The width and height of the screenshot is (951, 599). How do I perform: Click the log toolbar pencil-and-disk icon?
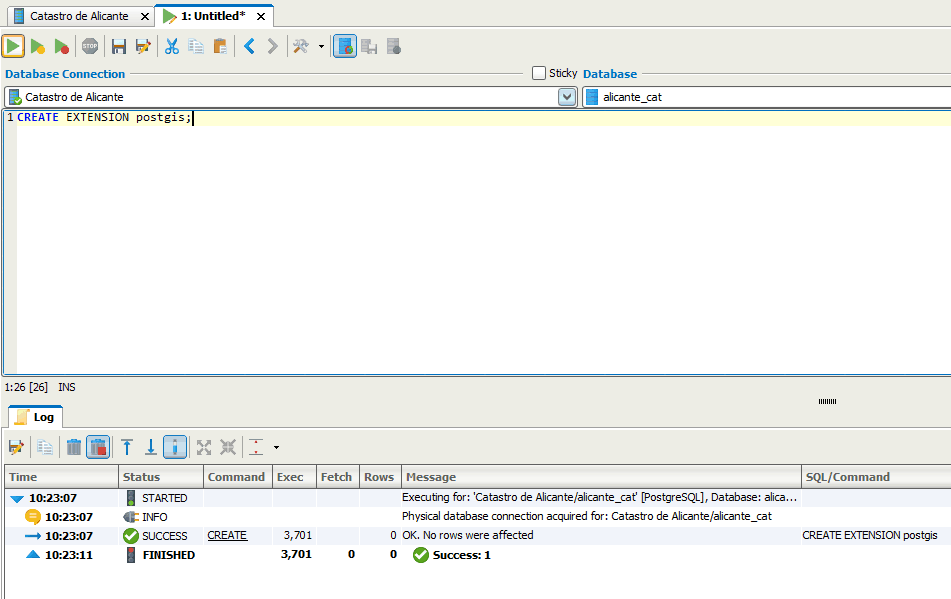tap(16, 447)
